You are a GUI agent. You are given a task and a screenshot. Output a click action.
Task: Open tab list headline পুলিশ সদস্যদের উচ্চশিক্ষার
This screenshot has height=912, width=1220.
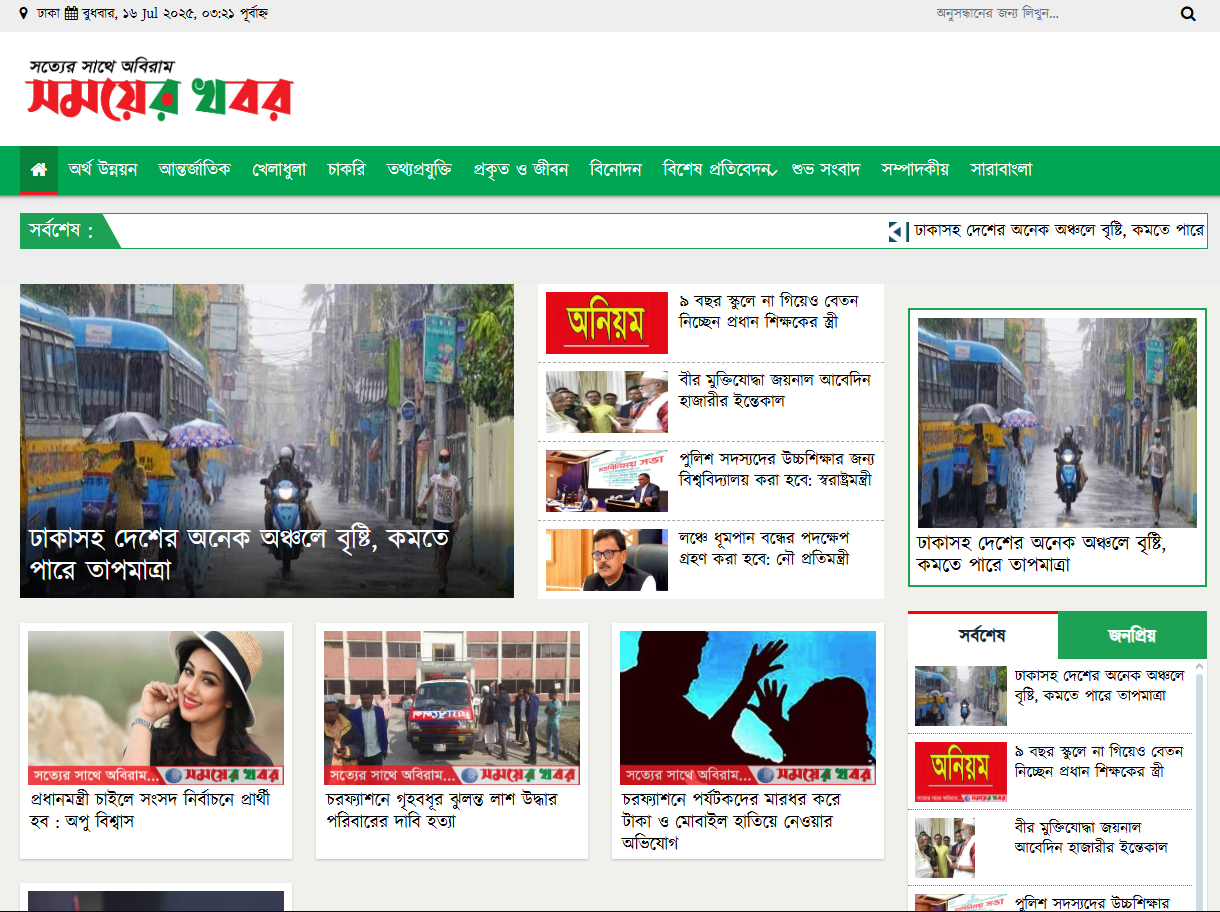tap(1091, 901)
